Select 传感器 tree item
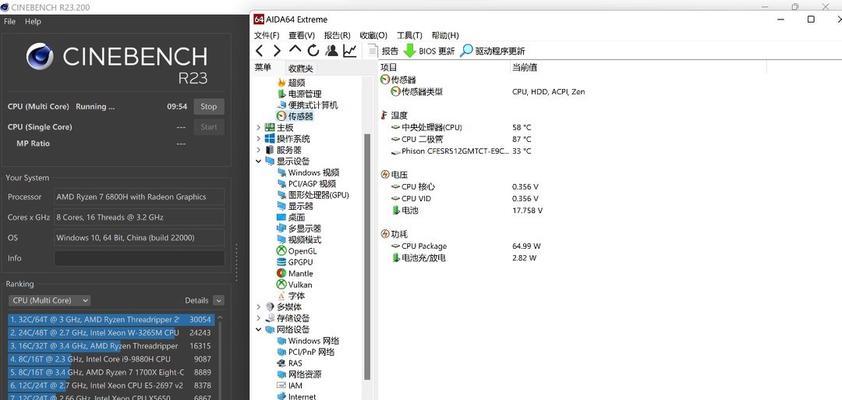The image size is (842, 400). click(294, 116)
